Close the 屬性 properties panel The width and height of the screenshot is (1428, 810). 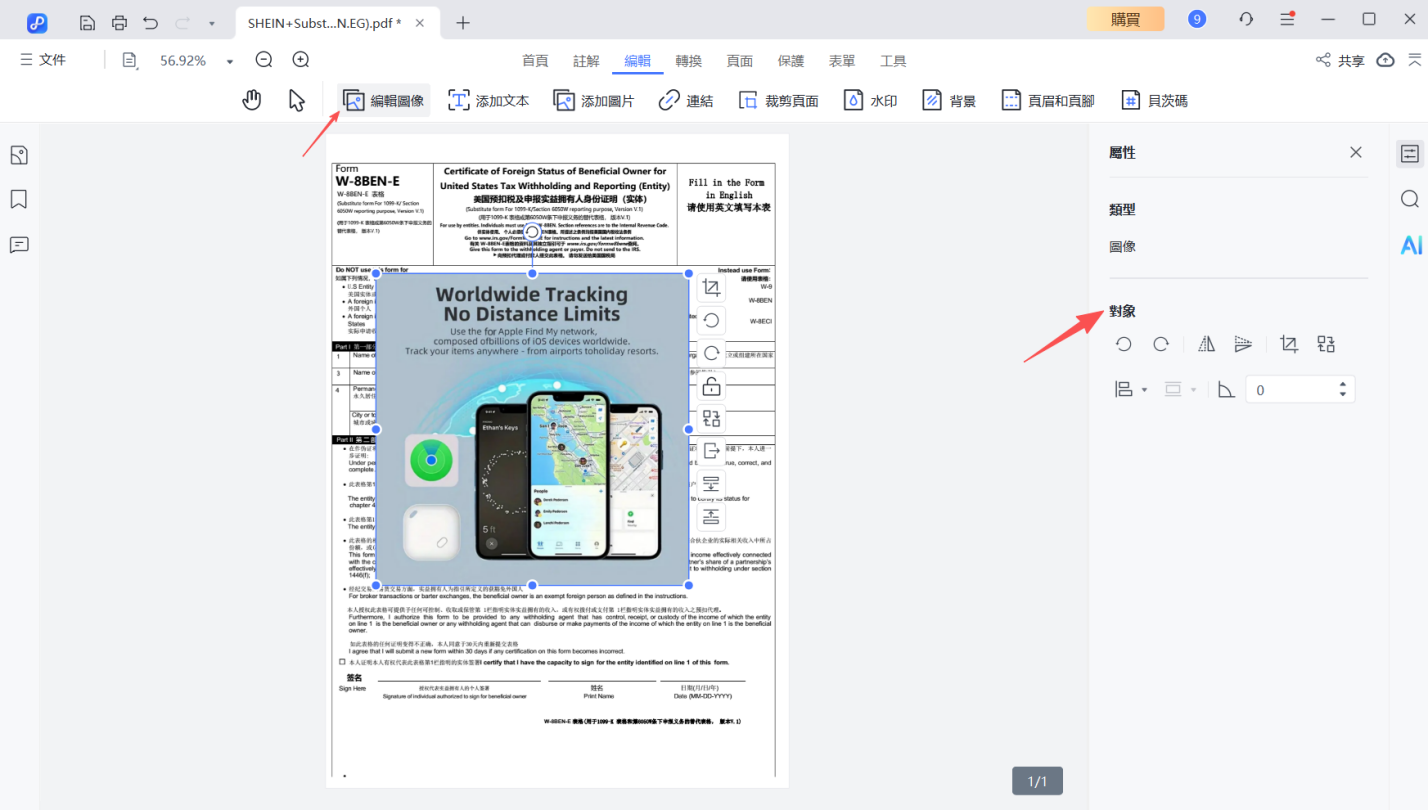click(x=1355, y=152)
